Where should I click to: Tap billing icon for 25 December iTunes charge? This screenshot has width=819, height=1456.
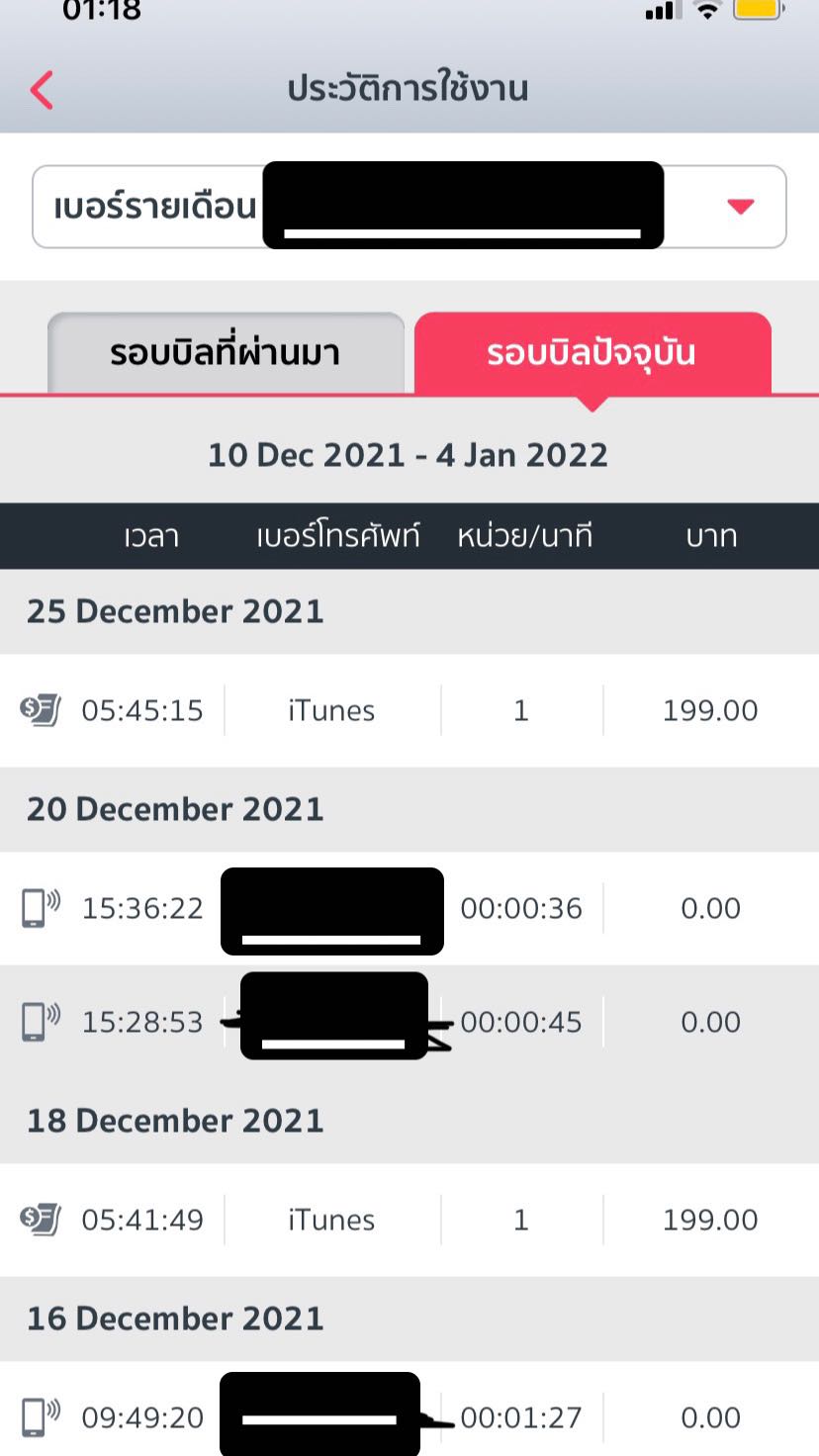pyautogui.click(x=41, y=710)
